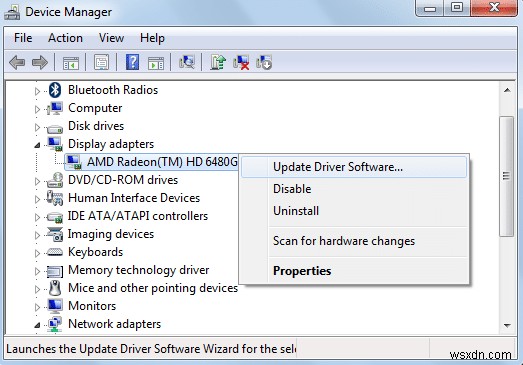523x365 pixels.
Task: Minimize the Device Manager window
Action: (430, 8)
